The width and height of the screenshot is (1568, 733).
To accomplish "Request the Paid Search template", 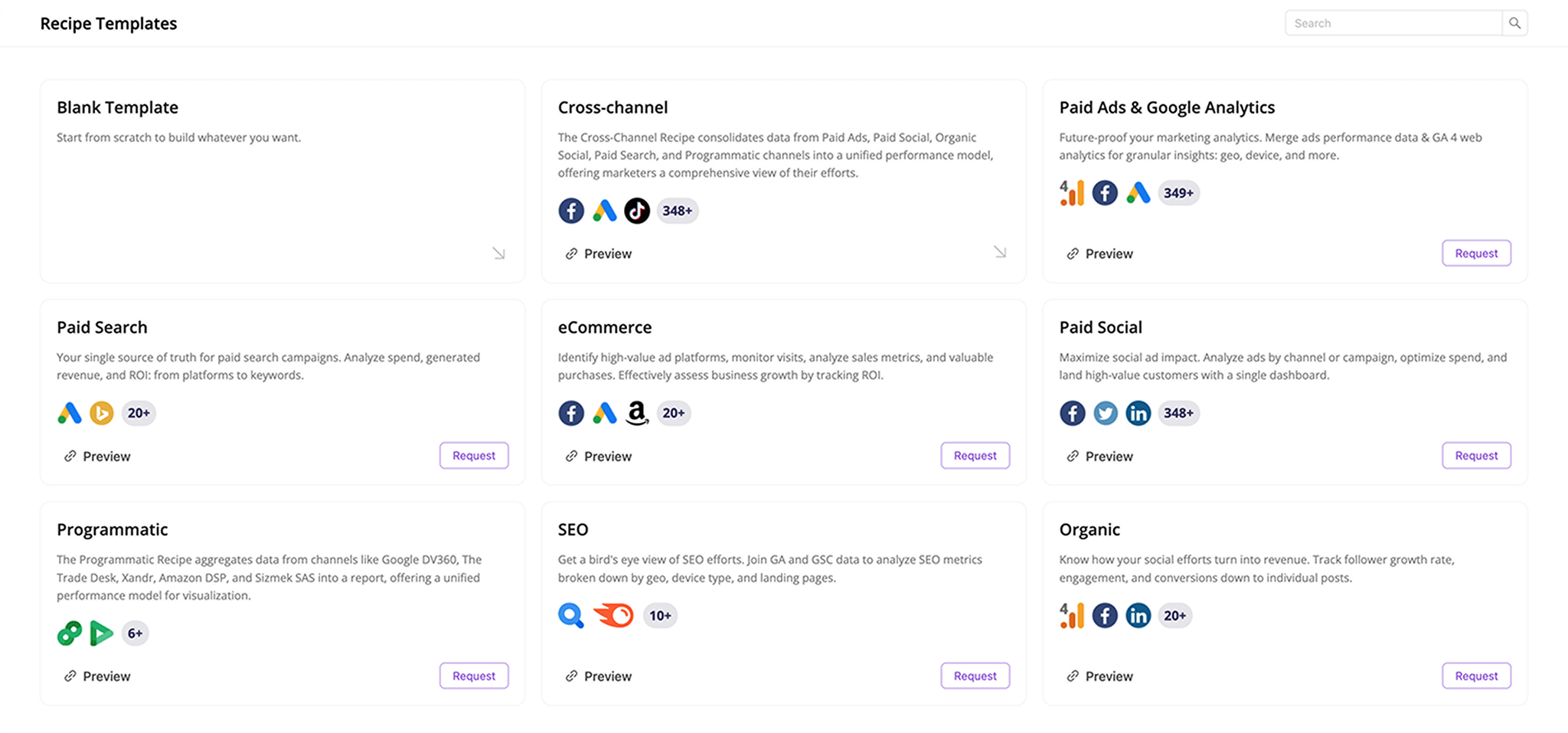I will [x=474, y=455].
